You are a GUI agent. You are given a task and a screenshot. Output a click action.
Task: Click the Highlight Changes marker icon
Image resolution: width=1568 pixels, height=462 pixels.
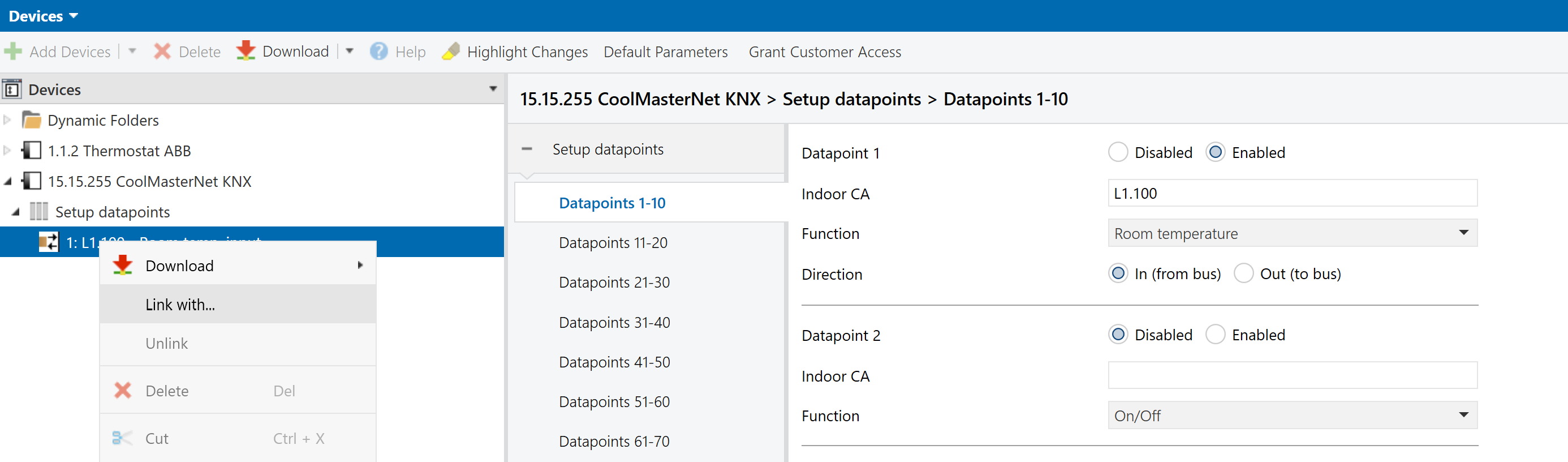(450, 51)
